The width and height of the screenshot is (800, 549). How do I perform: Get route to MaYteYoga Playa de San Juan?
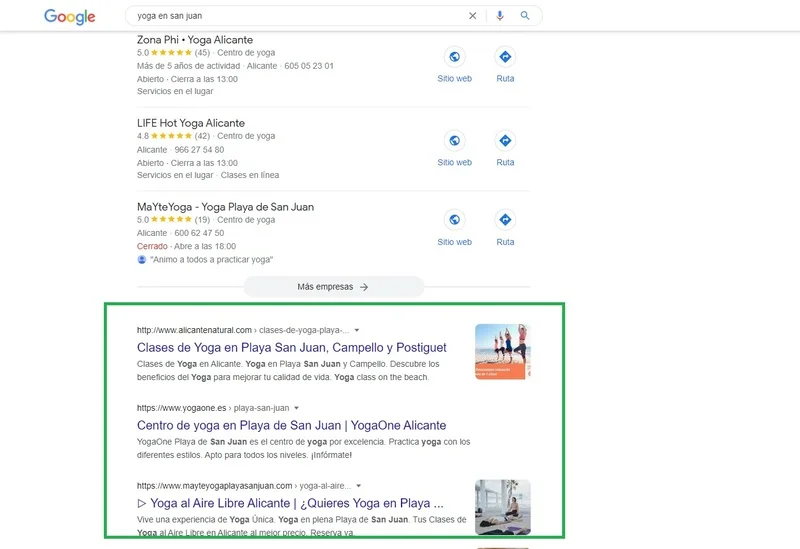point(505,220)
